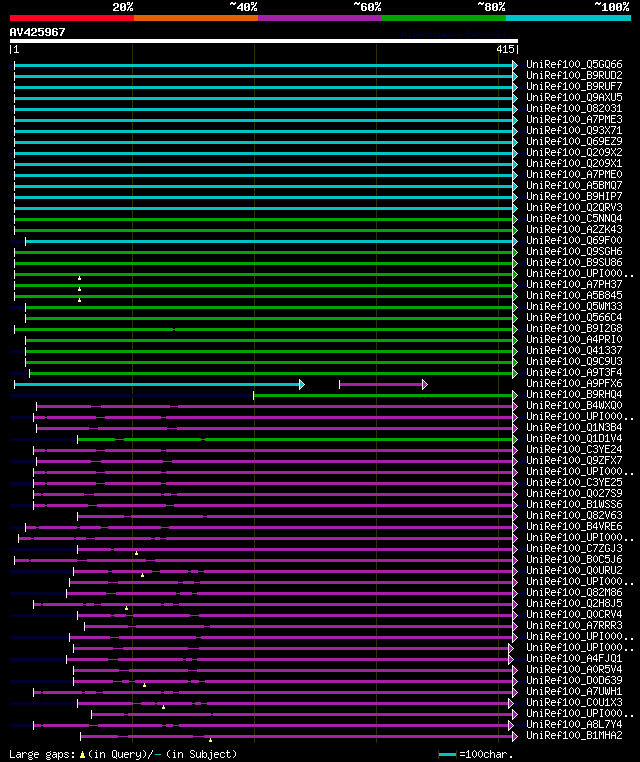The image size is (640, 762).
Task: Click the orange ~40% identity legend bar
Action: [x=196, y=18]
